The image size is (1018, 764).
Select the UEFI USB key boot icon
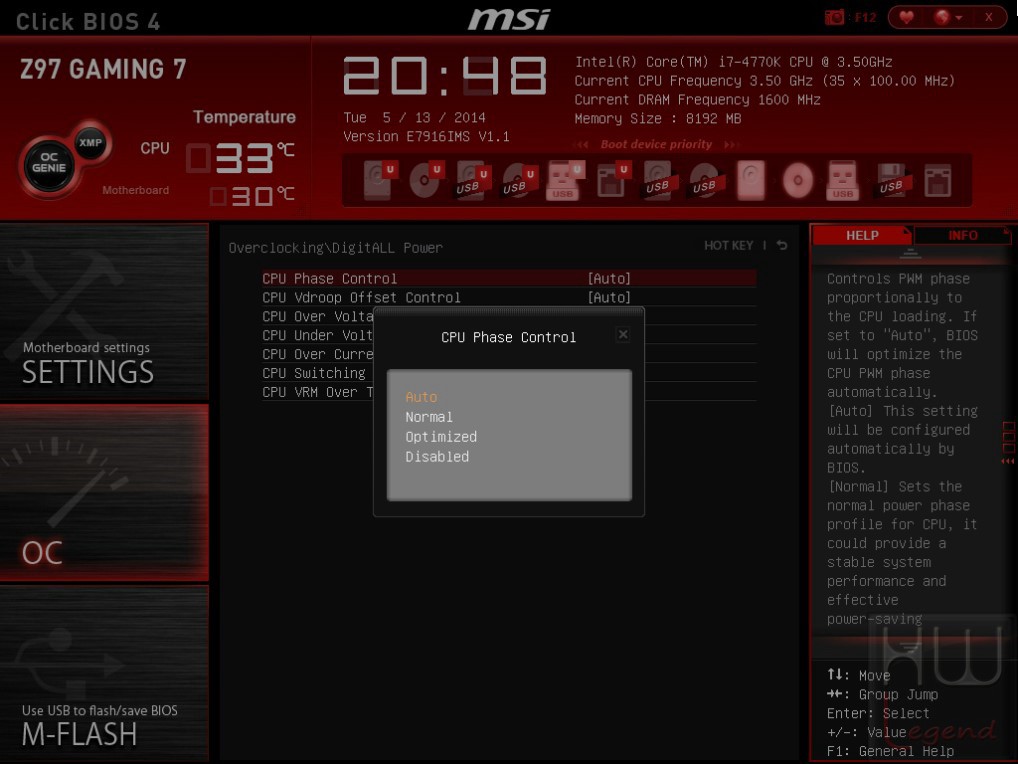pos(564,180)
